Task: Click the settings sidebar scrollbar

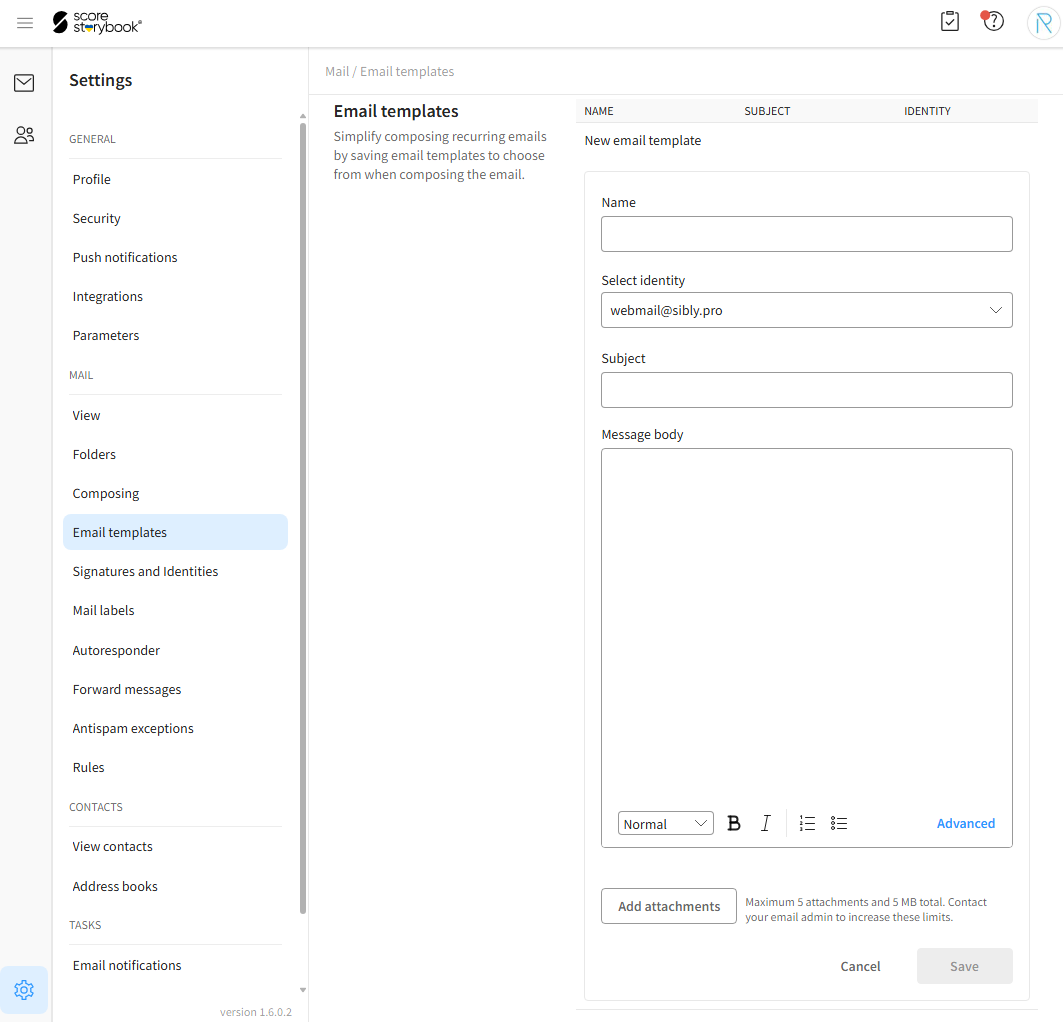Action: pyautogui.click(x=303, y=518)
